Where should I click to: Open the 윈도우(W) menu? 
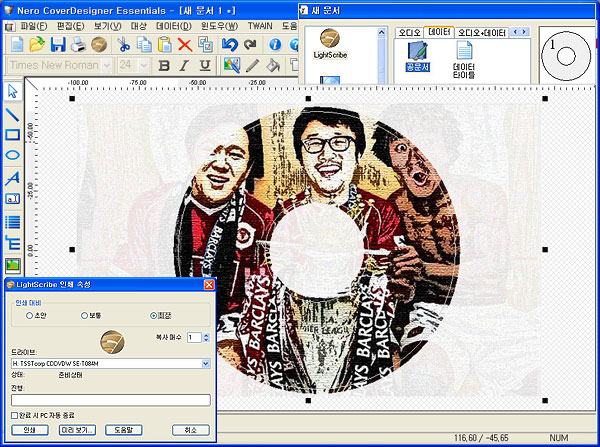point(220,26)
